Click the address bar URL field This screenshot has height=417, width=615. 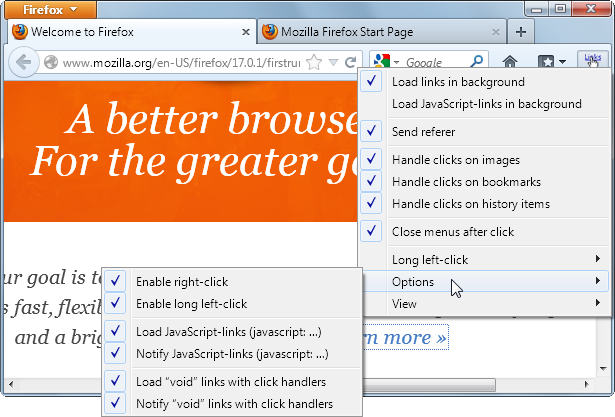181,62
